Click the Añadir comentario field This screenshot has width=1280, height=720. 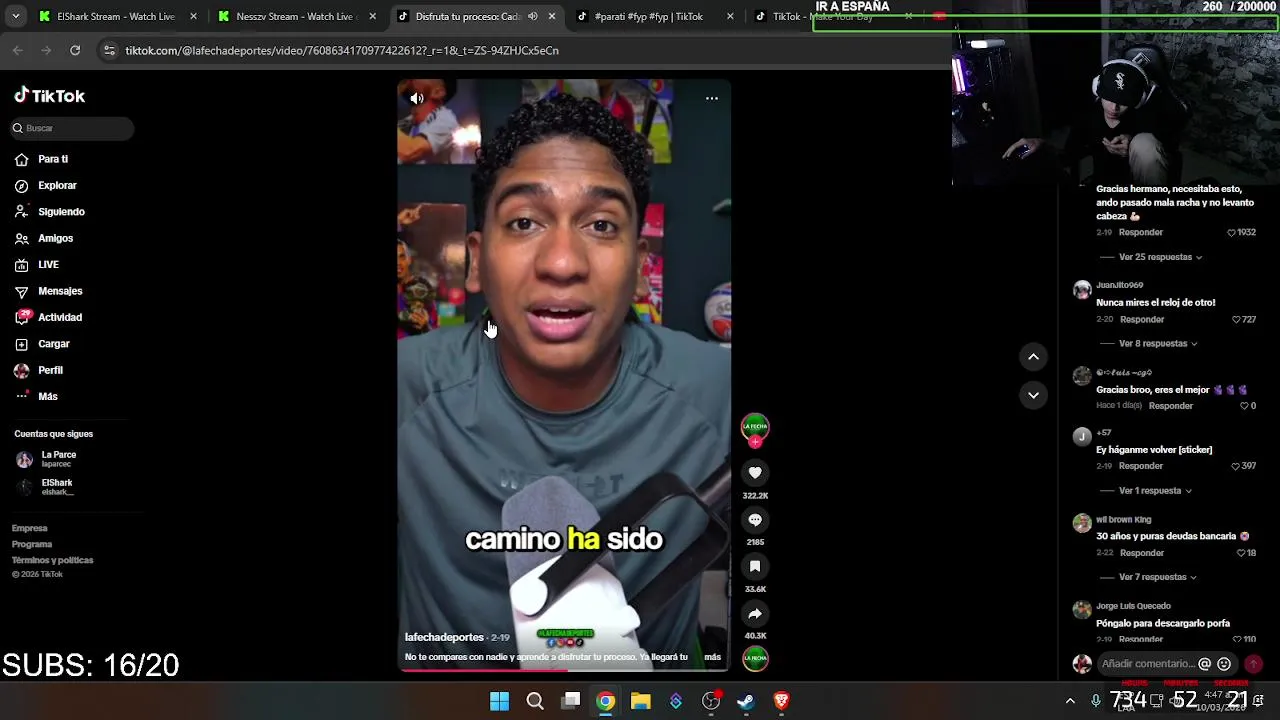click(1147, 664)
